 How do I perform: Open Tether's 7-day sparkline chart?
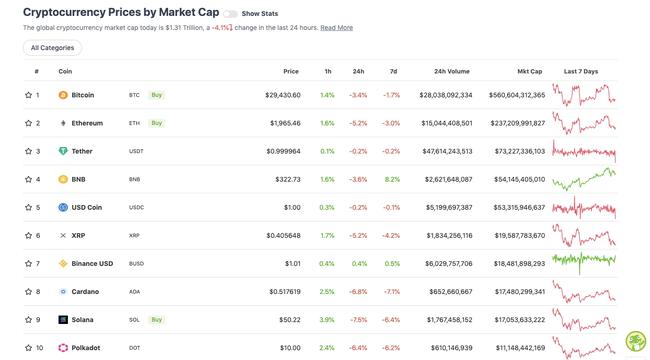click(584, 151)
